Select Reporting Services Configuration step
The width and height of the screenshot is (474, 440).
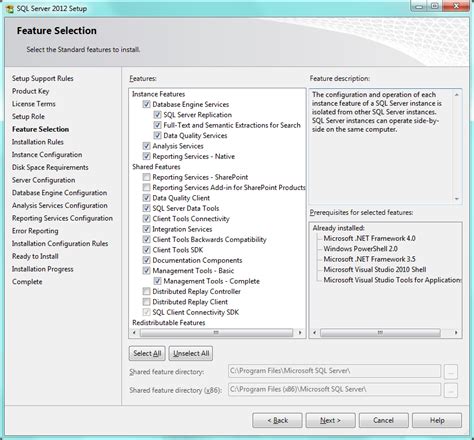(62, 218)
